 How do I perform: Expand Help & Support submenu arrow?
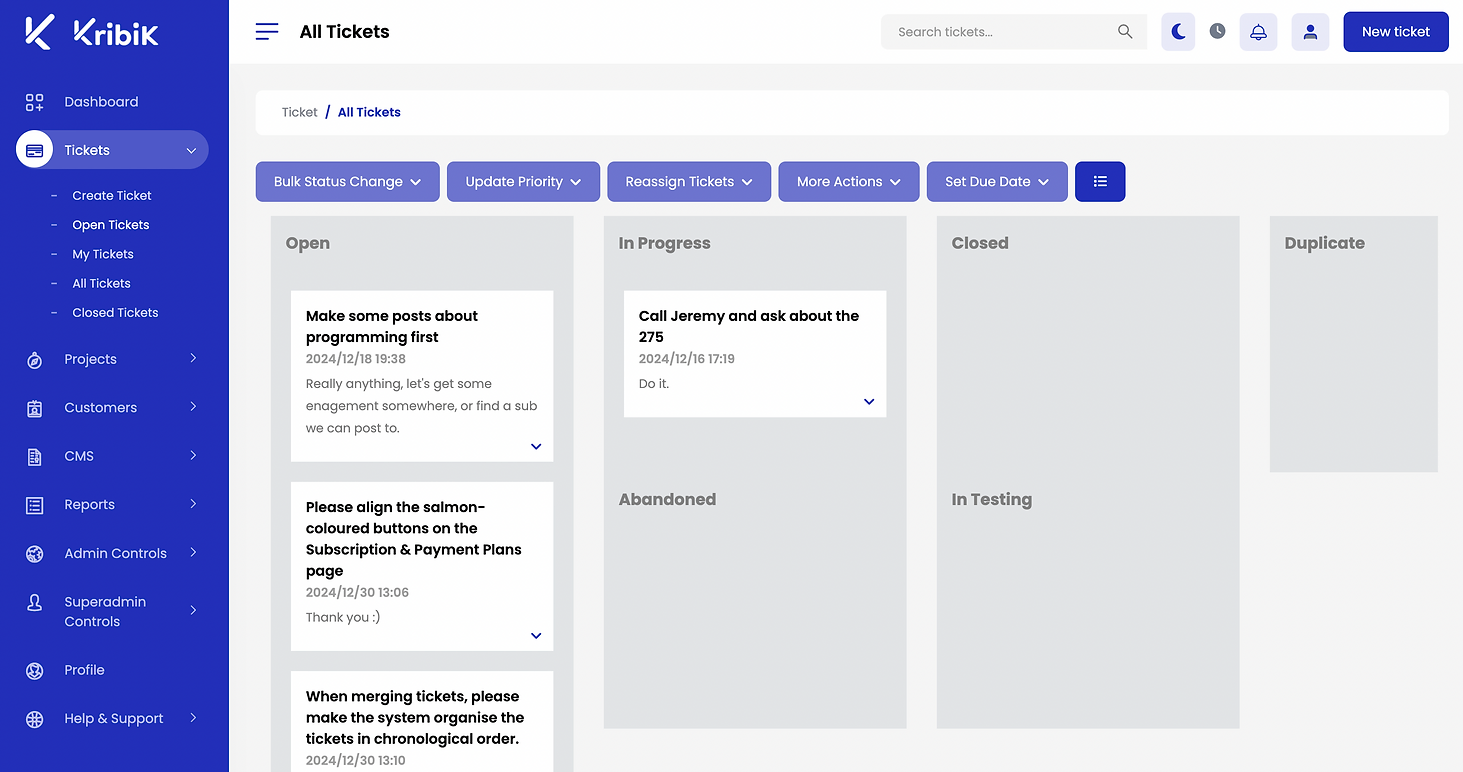pyautogui.click(x=193, y=717)
